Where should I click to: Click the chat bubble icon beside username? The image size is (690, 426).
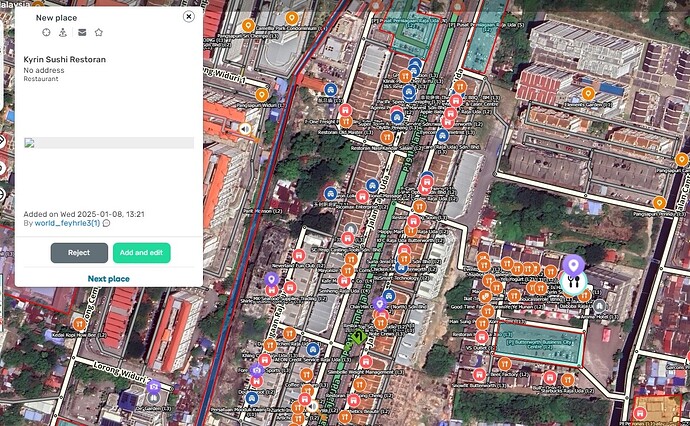(x=107, y=223)
